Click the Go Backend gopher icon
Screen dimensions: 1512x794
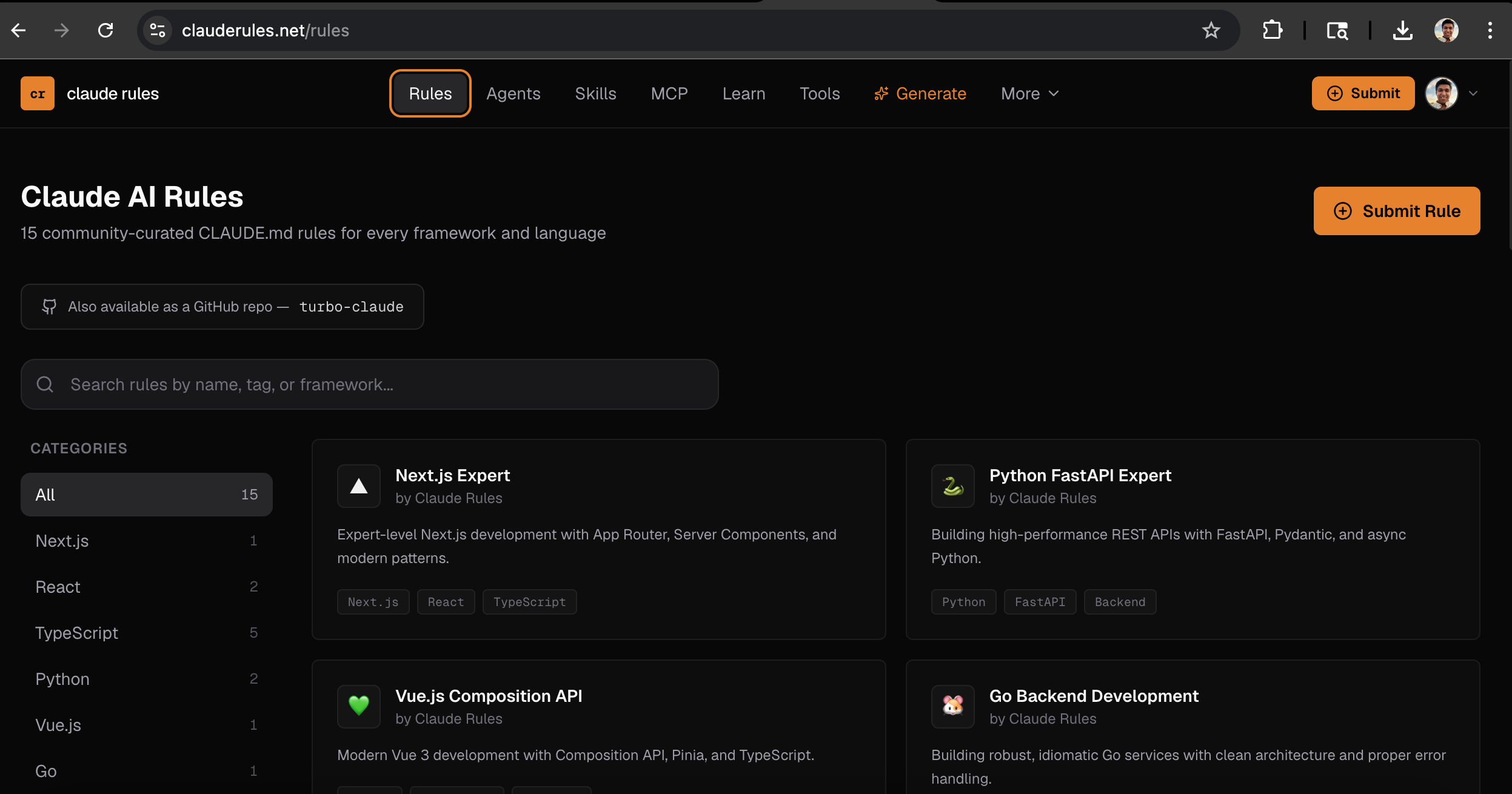(x=953, y=706)
